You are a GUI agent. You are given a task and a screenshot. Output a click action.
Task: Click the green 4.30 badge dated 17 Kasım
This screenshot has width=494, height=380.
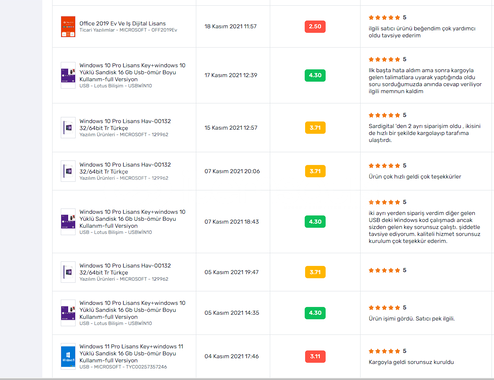coord(315,75)
